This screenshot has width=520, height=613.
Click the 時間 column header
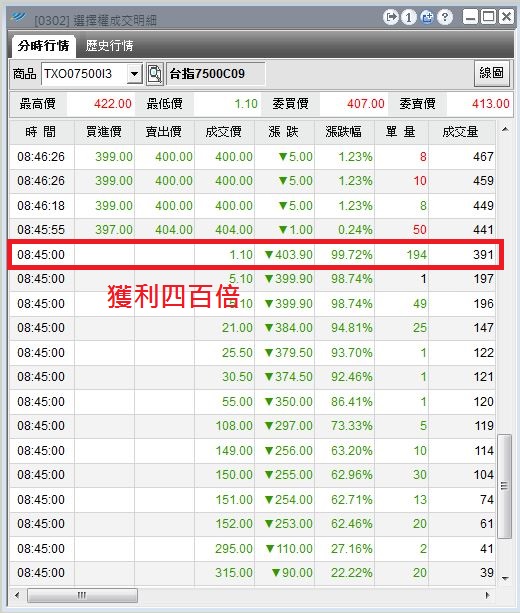(x=41, y=132)
